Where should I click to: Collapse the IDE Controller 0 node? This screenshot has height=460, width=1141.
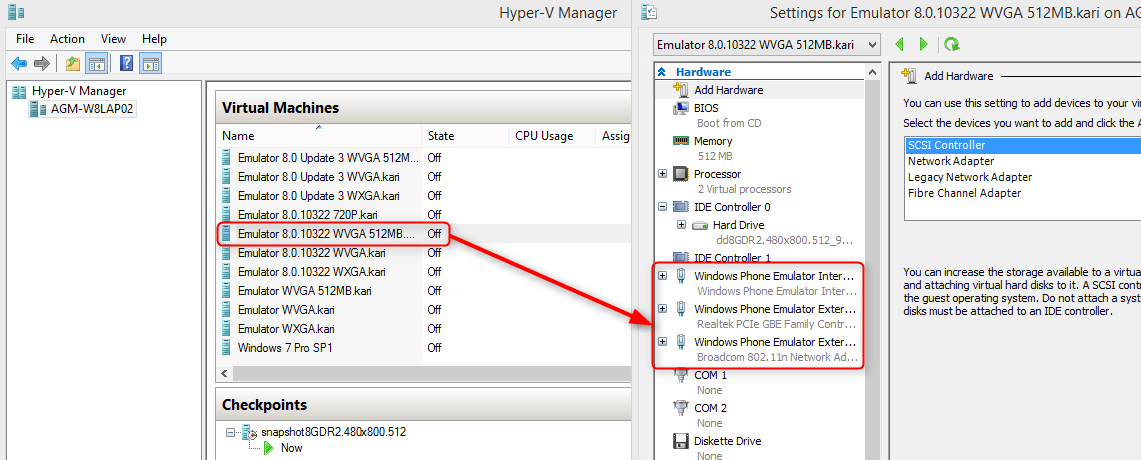[x=662, y=207]
